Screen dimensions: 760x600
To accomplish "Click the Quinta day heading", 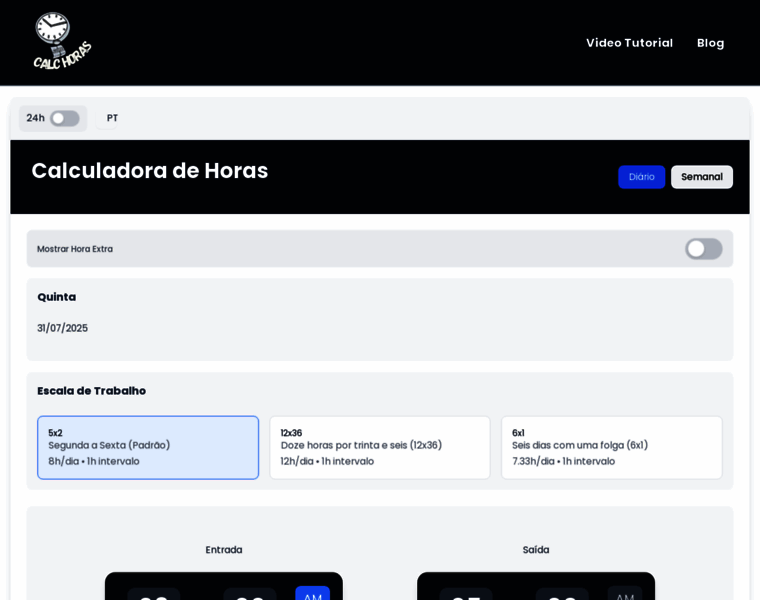I will [57, 297].
